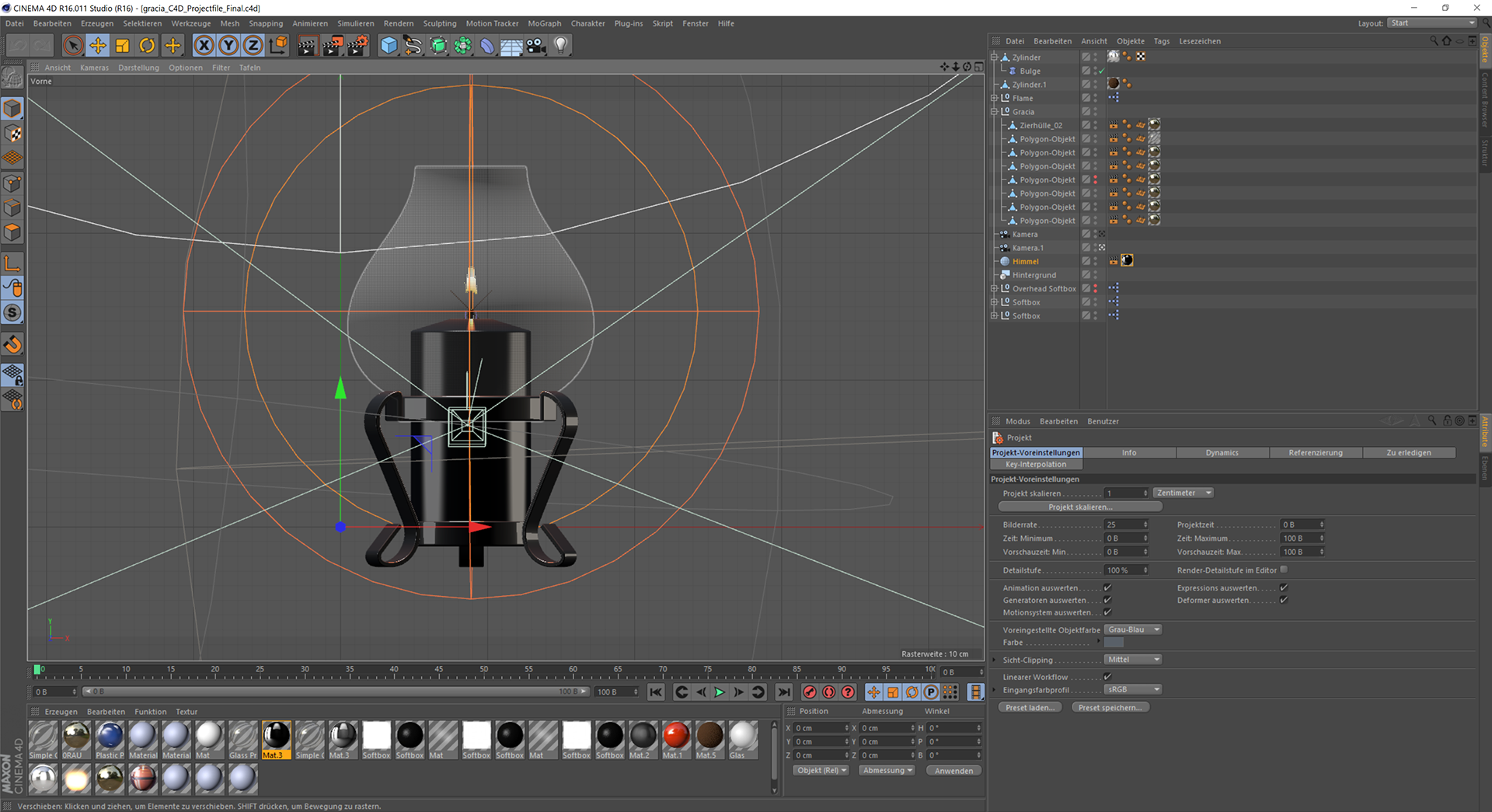Screen dimensions: 1492x812
Task: Open the spline pen tool
Action: [413, 45]
